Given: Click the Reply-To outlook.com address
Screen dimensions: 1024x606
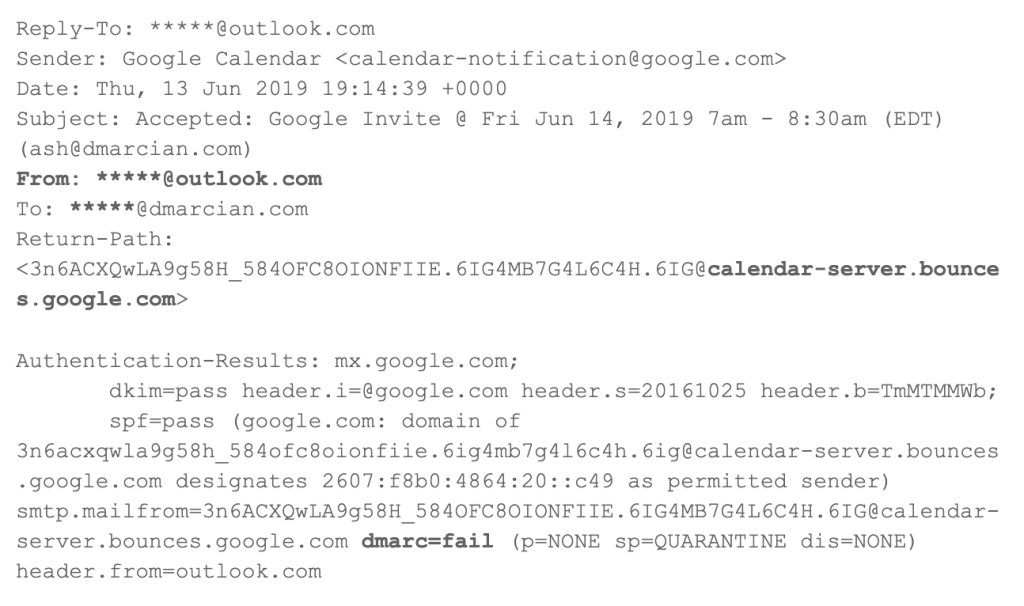Looking at the screenshot, I should [x=262, y=29].
